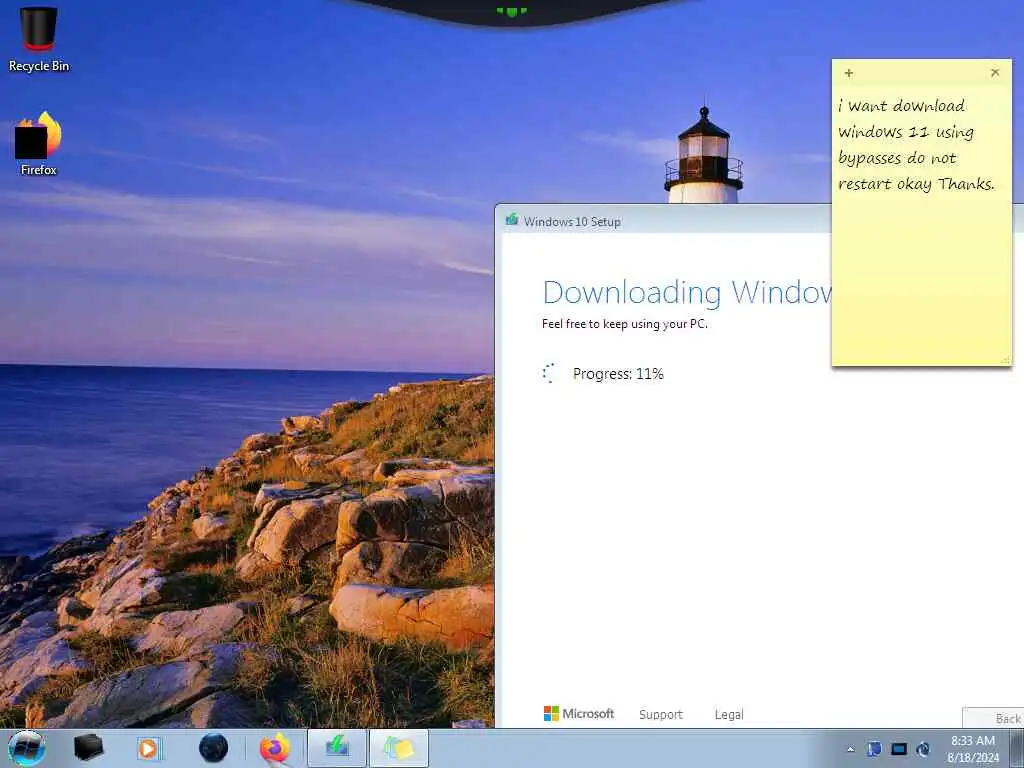Switch to Windows 10 Setup taskbar button
The width and height of the screenshot is (1024, 768).
(337, 748)
